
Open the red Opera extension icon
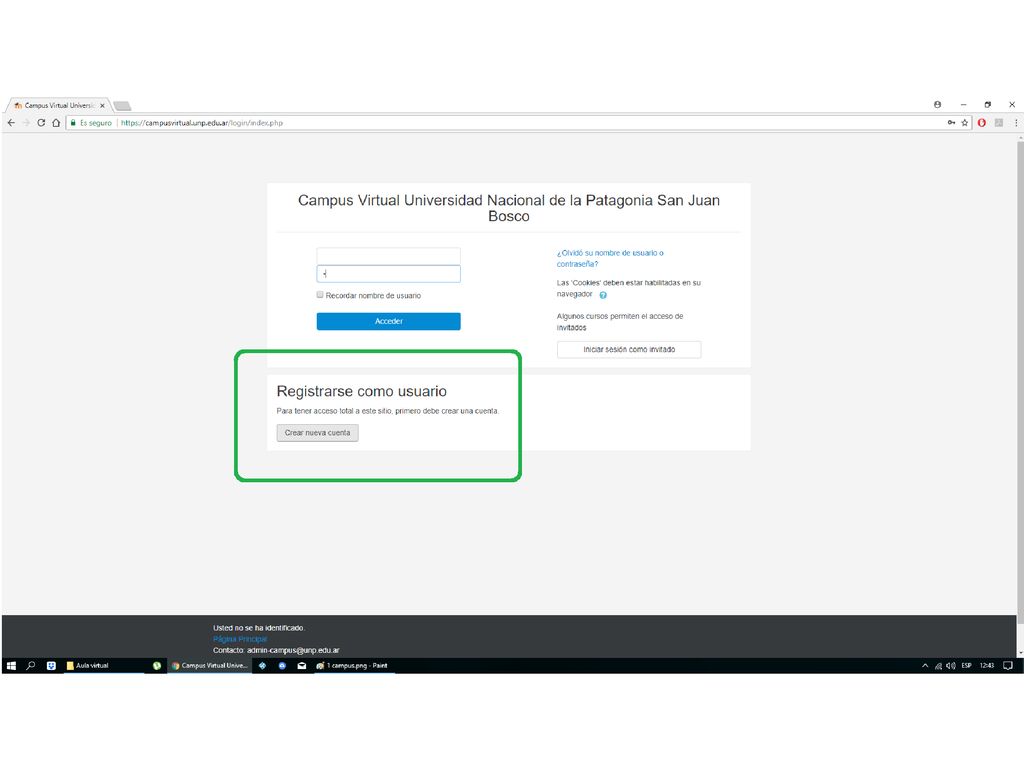pyautogui.click(x=982, y=123)
